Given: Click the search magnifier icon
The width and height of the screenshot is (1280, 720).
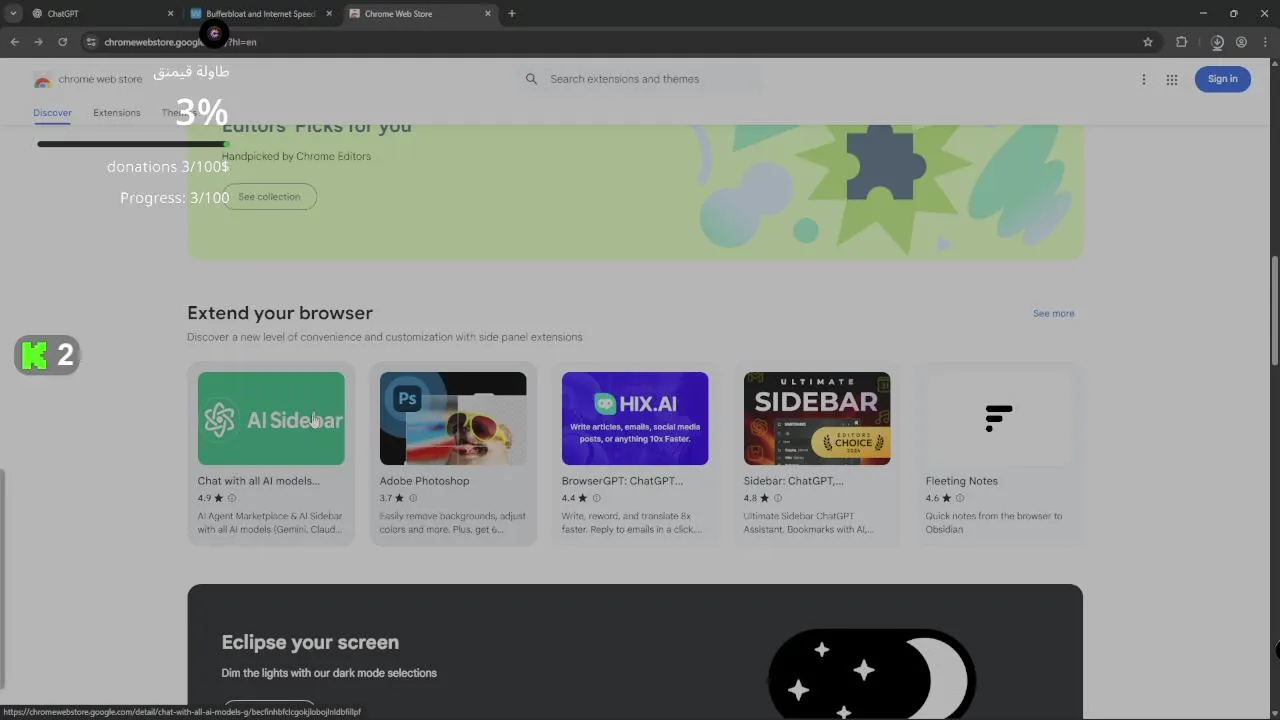Looking at the screenshot, I should pyautogui.click(x=531, y=79).
